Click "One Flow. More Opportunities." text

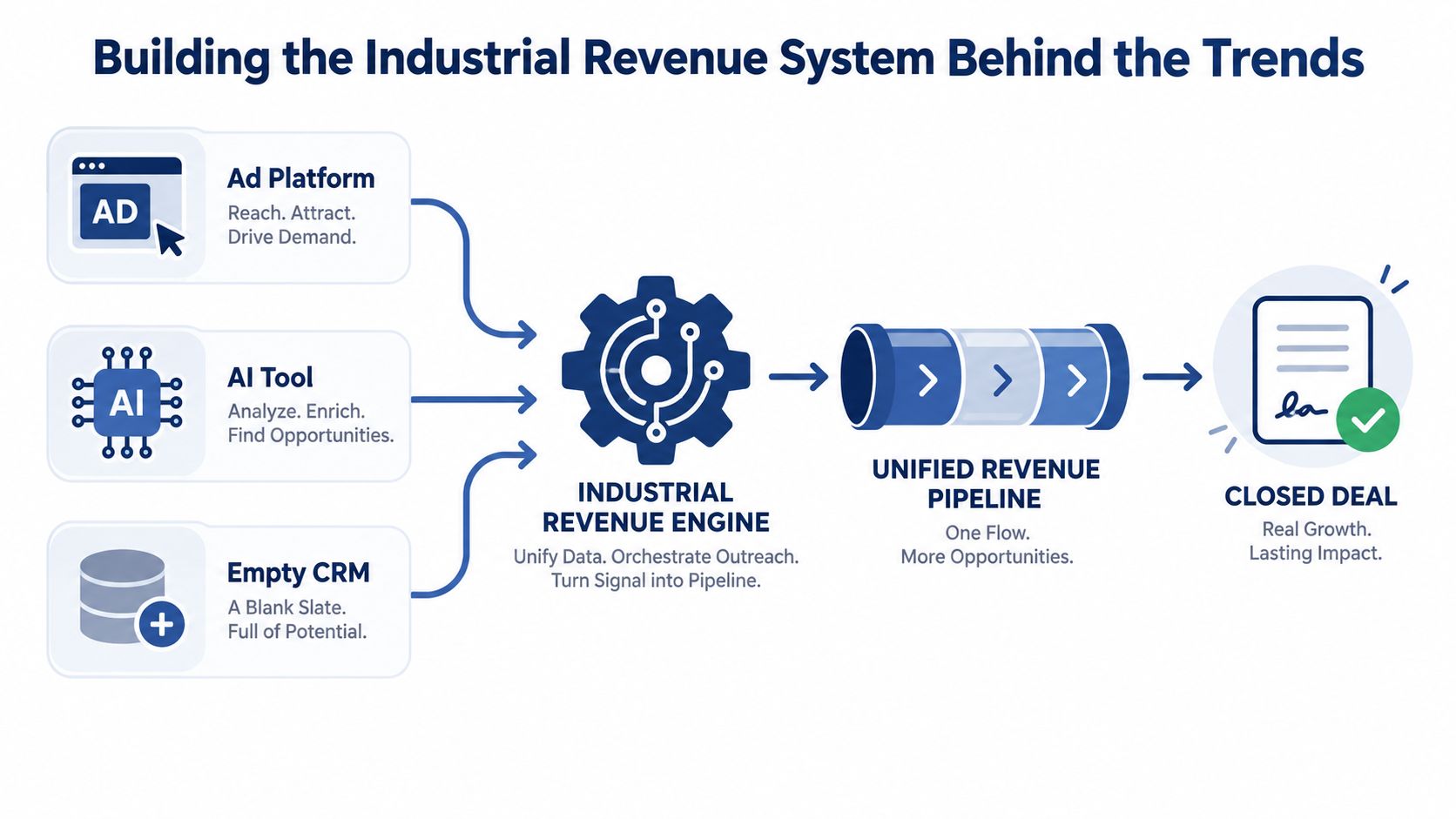tap(987, 544)
